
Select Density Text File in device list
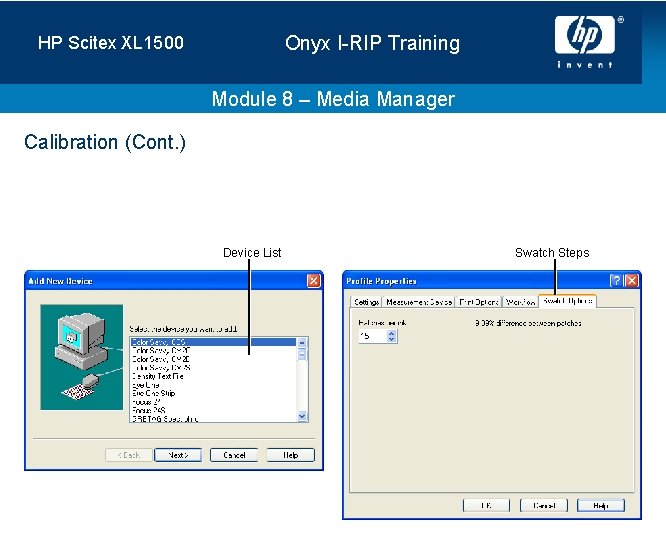click(x=213, y=376)
